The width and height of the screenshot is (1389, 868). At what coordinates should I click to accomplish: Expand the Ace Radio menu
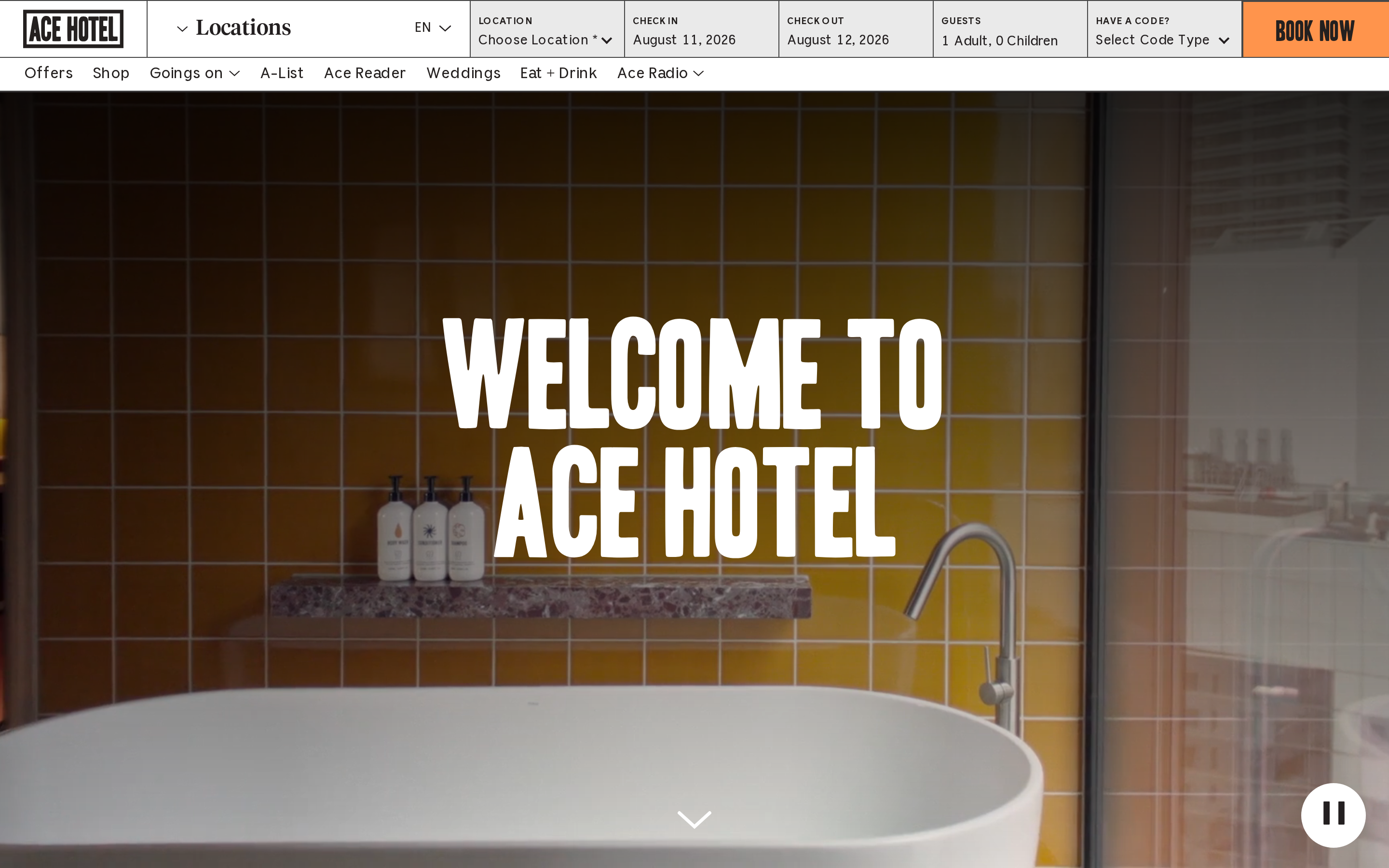(661, 73)
